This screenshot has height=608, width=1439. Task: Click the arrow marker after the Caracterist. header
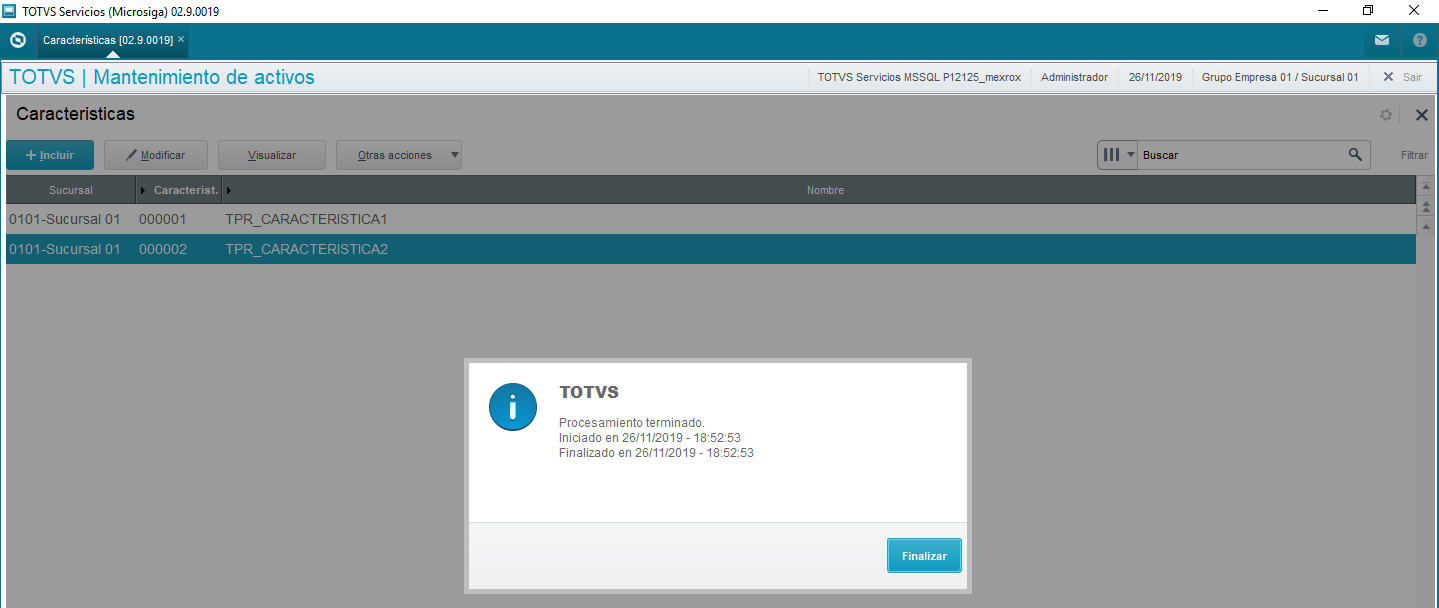tap(228, 190)
